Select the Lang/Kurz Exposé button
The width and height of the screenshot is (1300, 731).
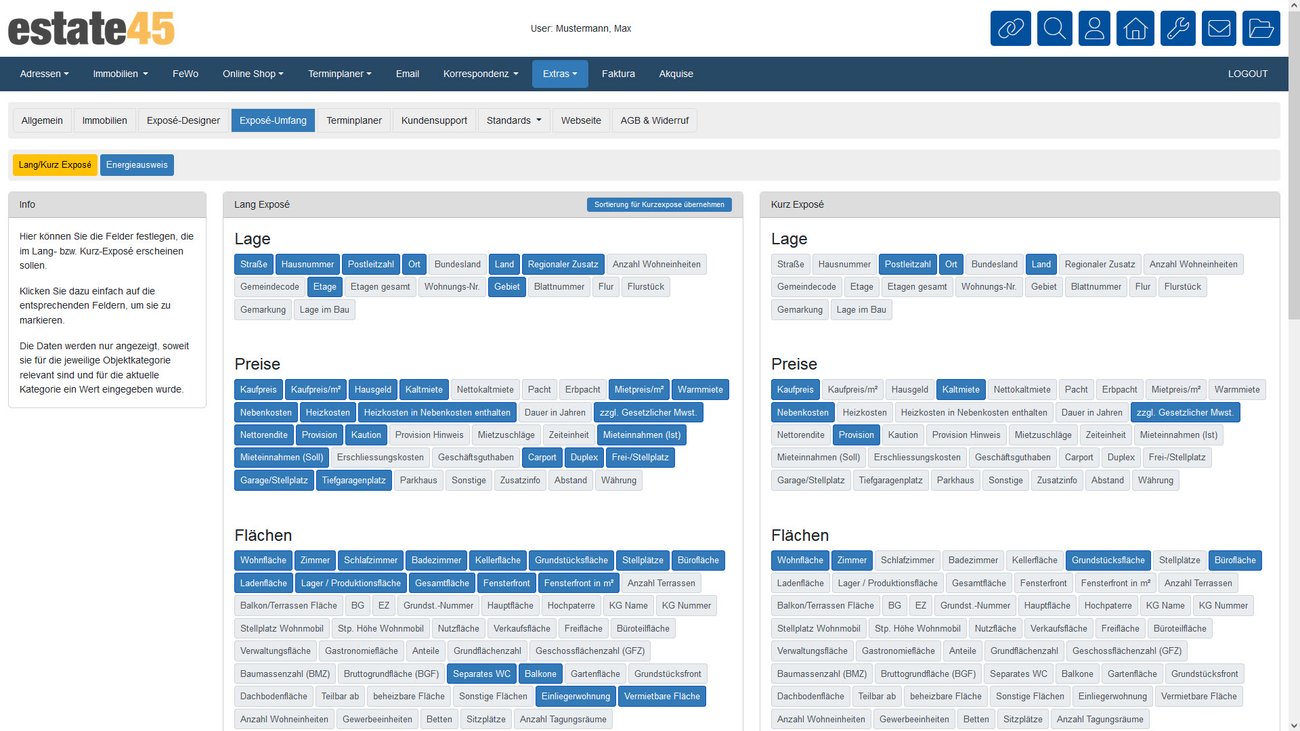click(55, 165)
